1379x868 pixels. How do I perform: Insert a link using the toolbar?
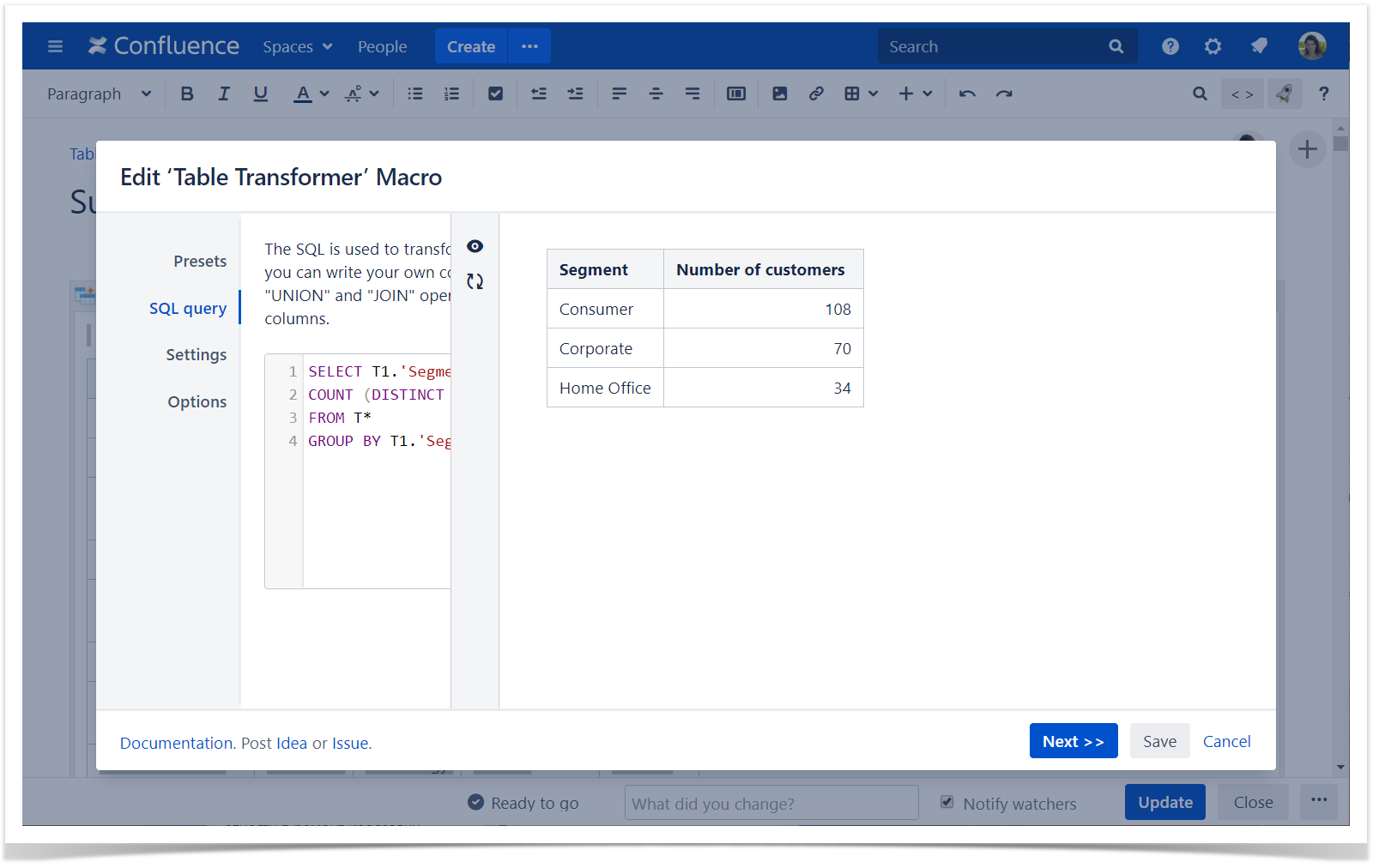(816, 94)
